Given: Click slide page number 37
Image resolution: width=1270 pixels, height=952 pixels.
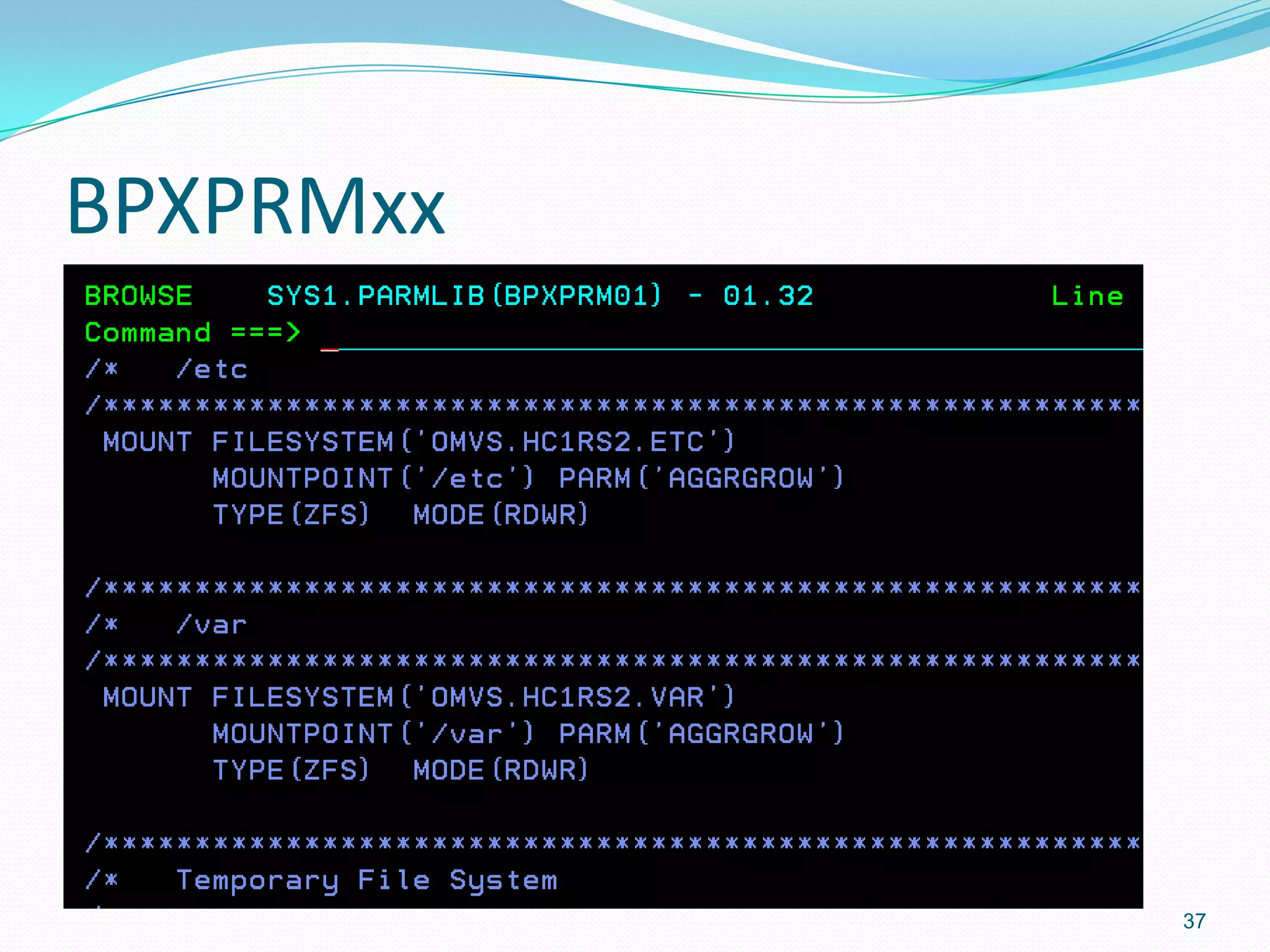Looking at the screenshot, I should tap(1194, 921).
